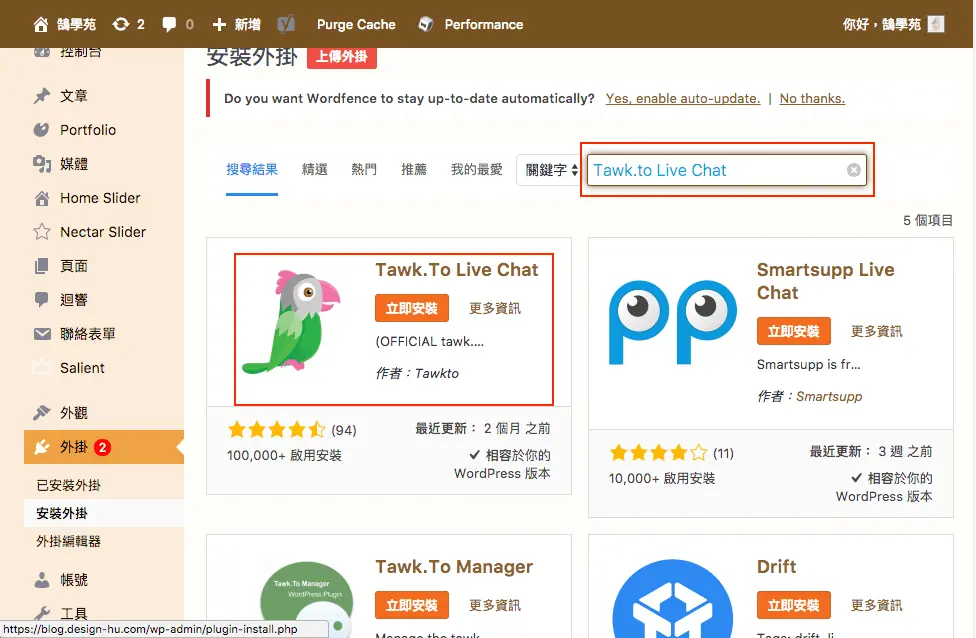The width and height of the screenshot is (976, 638).
Task: Click the No thanks link
Action: (x=812, y=98)
